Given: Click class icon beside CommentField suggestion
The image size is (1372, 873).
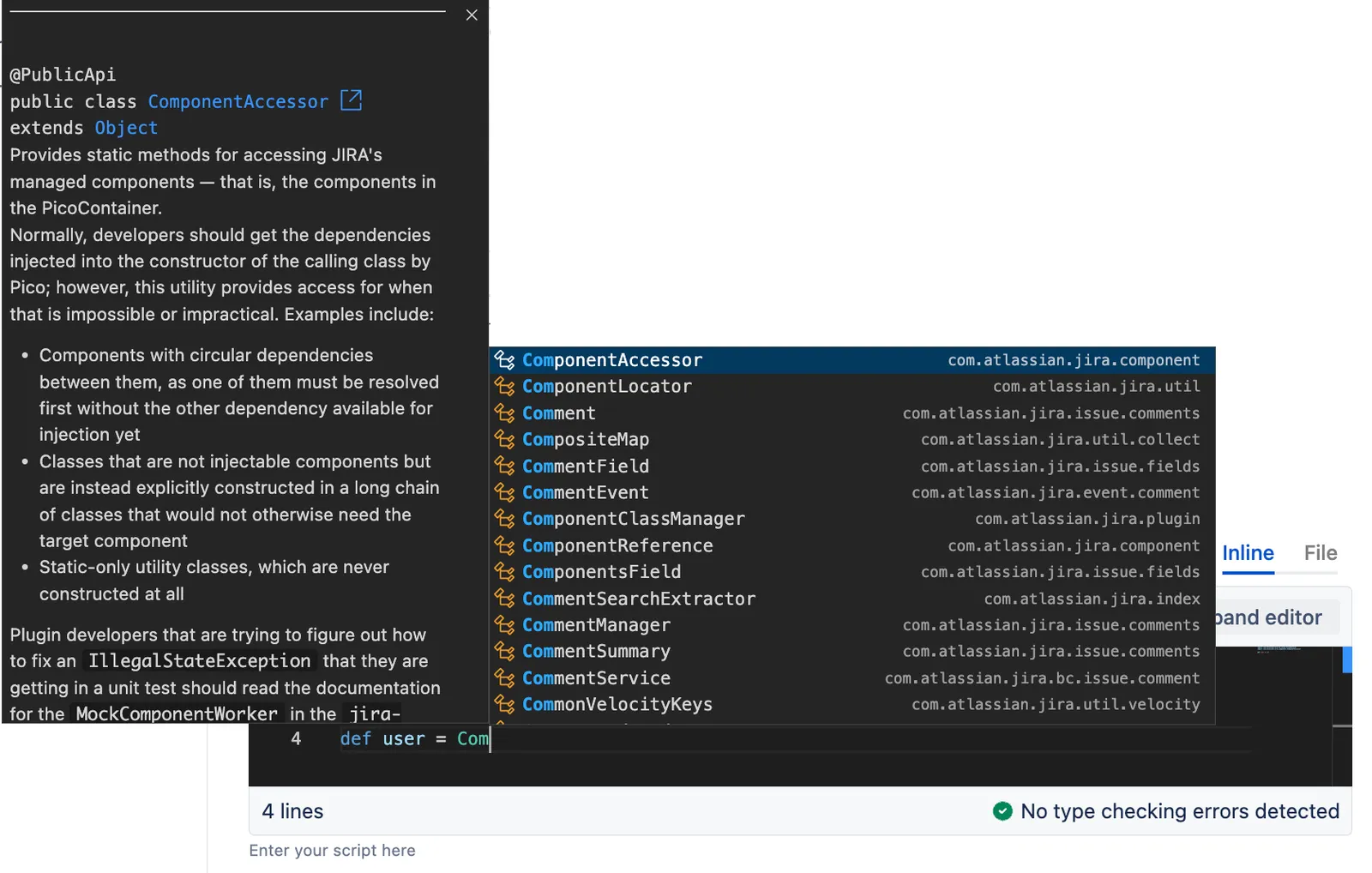Looking at the screenshot, I should click(504, 467).
